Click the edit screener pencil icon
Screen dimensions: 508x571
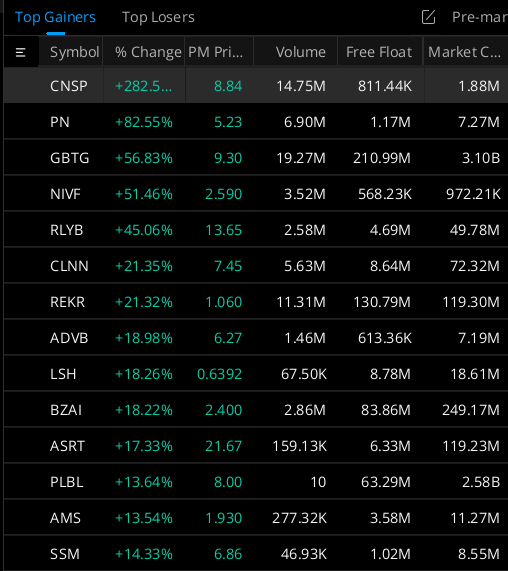(x=428, y=17)
